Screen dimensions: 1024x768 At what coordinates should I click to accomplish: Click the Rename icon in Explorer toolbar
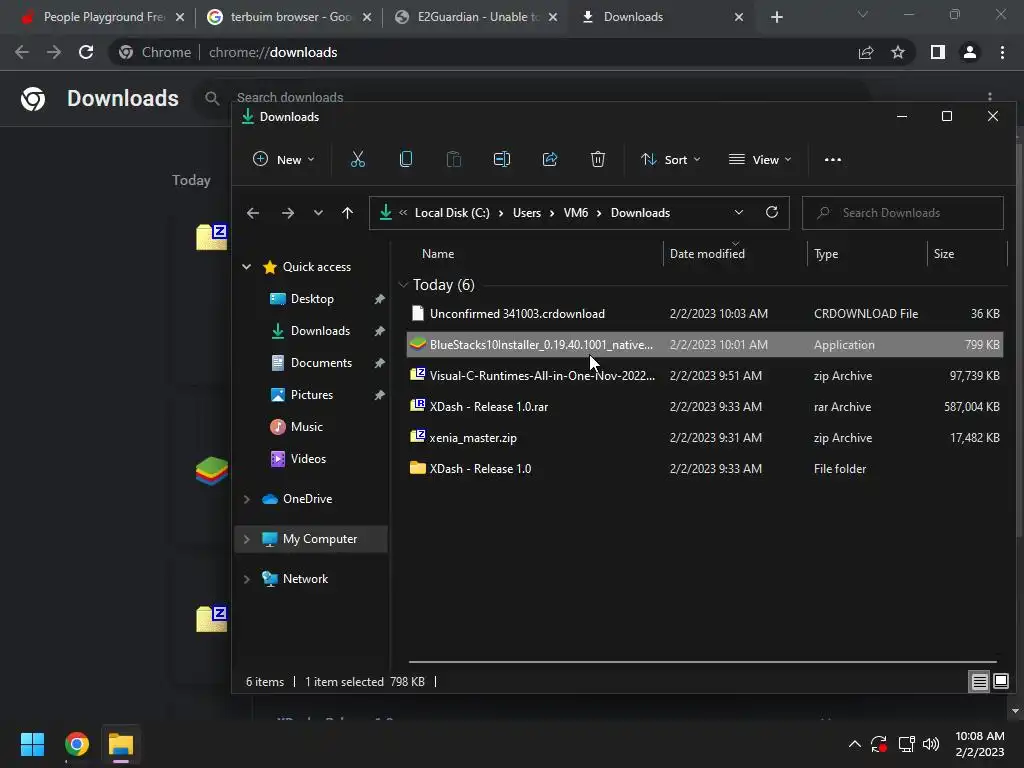click(x=502, y=159)
